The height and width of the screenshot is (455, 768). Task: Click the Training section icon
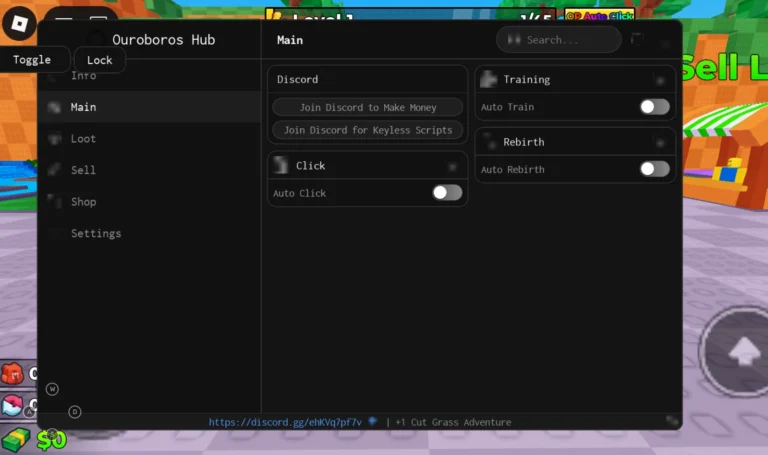488,79
